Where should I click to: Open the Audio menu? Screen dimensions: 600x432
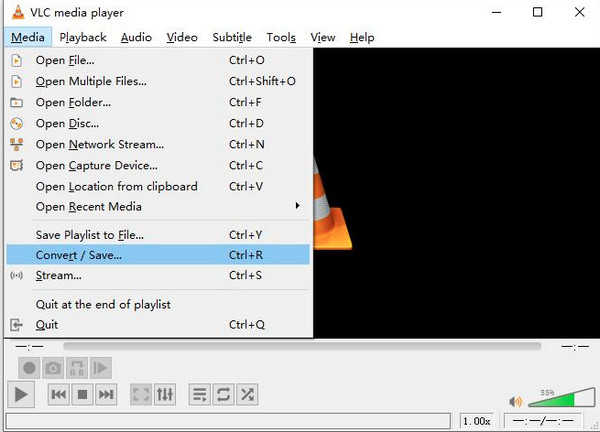point(136,37)
